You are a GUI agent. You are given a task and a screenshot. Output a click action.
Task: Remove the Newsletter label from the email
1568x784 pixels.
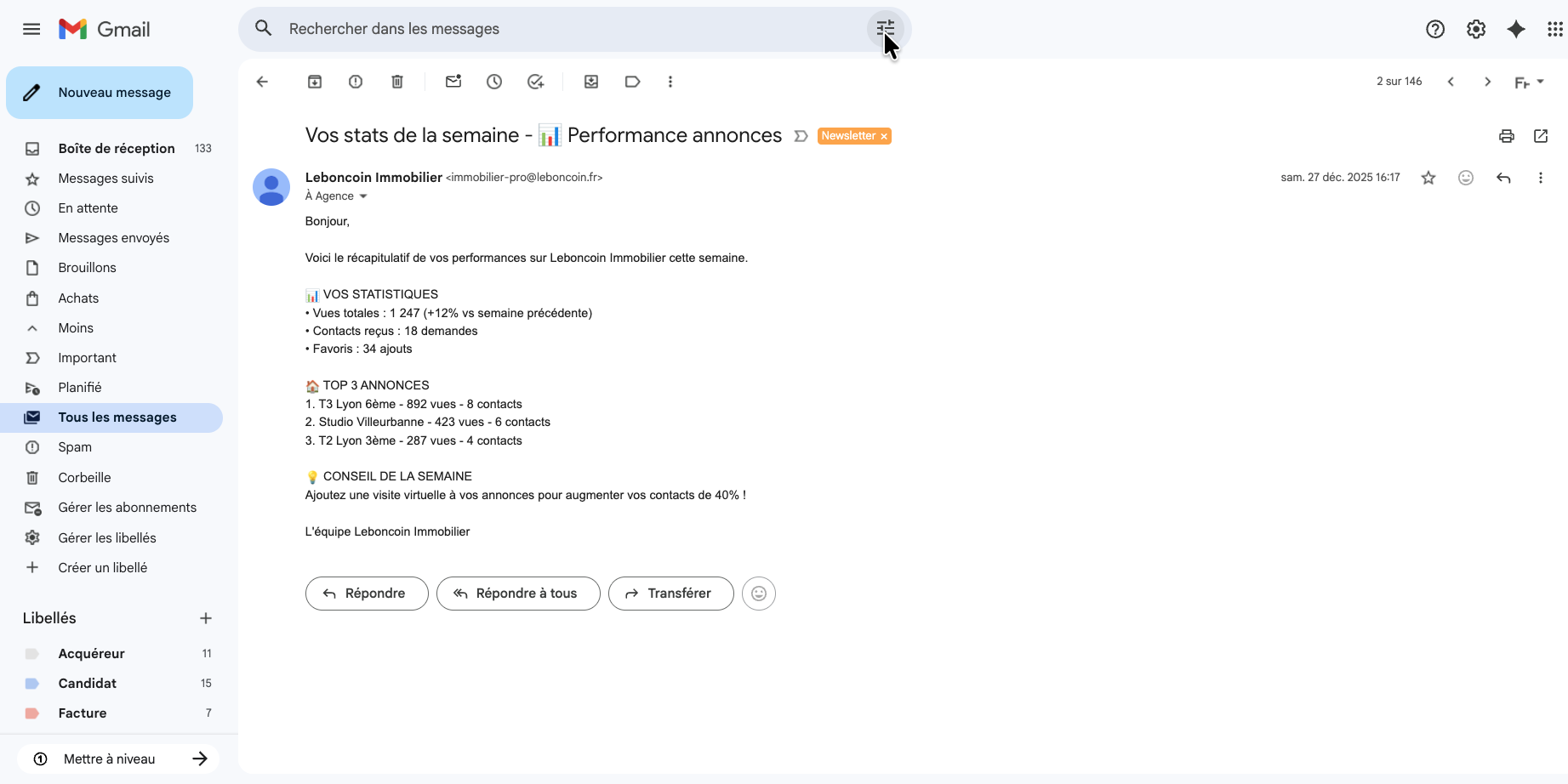pyautogui.click(x=884, y=136)
